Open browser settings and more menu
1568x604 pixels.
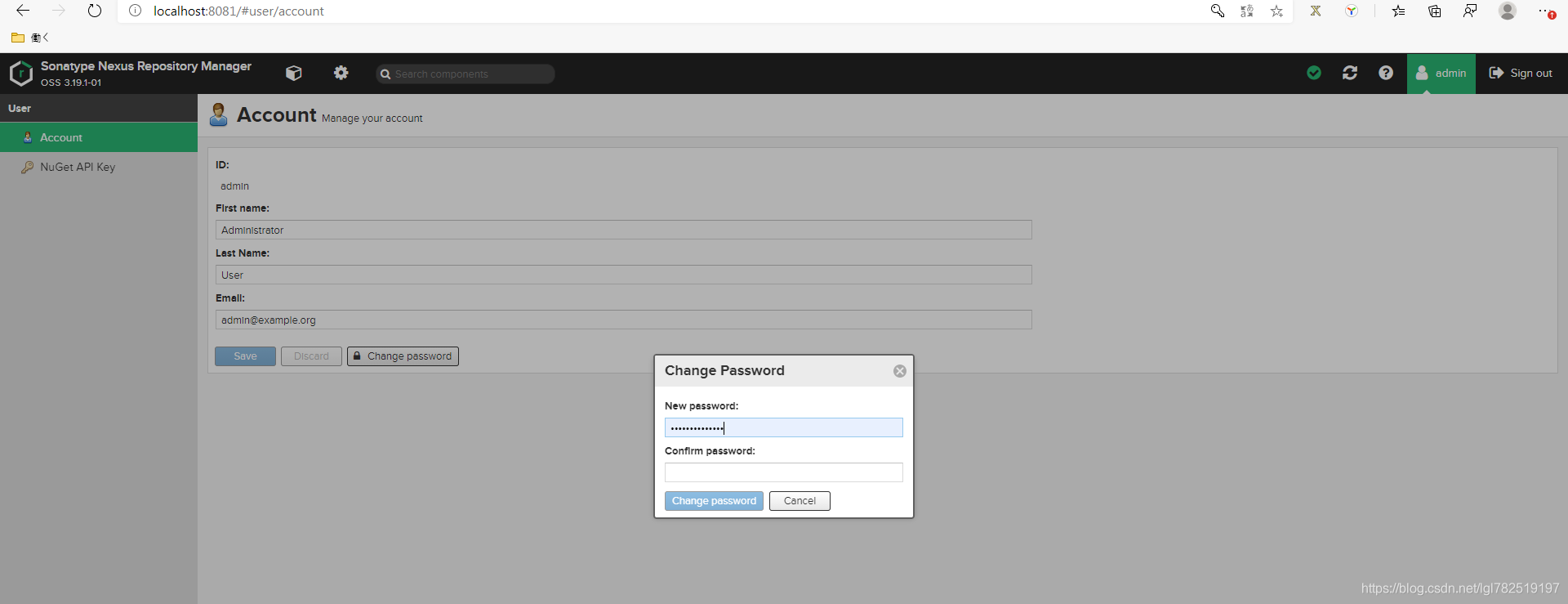coord(1546,11)
